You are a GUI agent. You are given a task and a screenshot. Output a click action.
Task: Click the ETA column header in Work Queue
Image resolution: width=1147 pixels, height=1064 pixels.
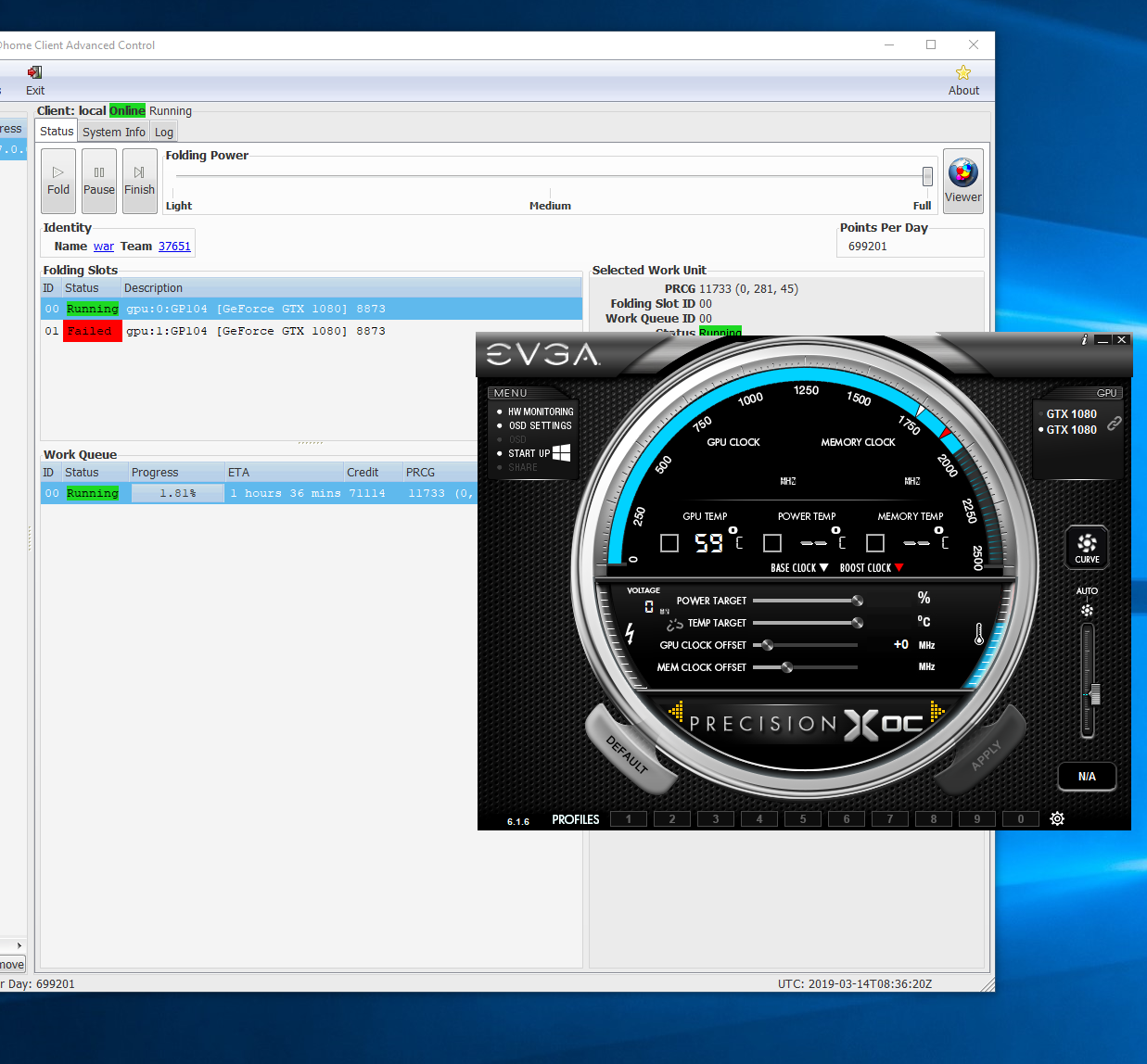pyautogui.click(x=284, y=473)
